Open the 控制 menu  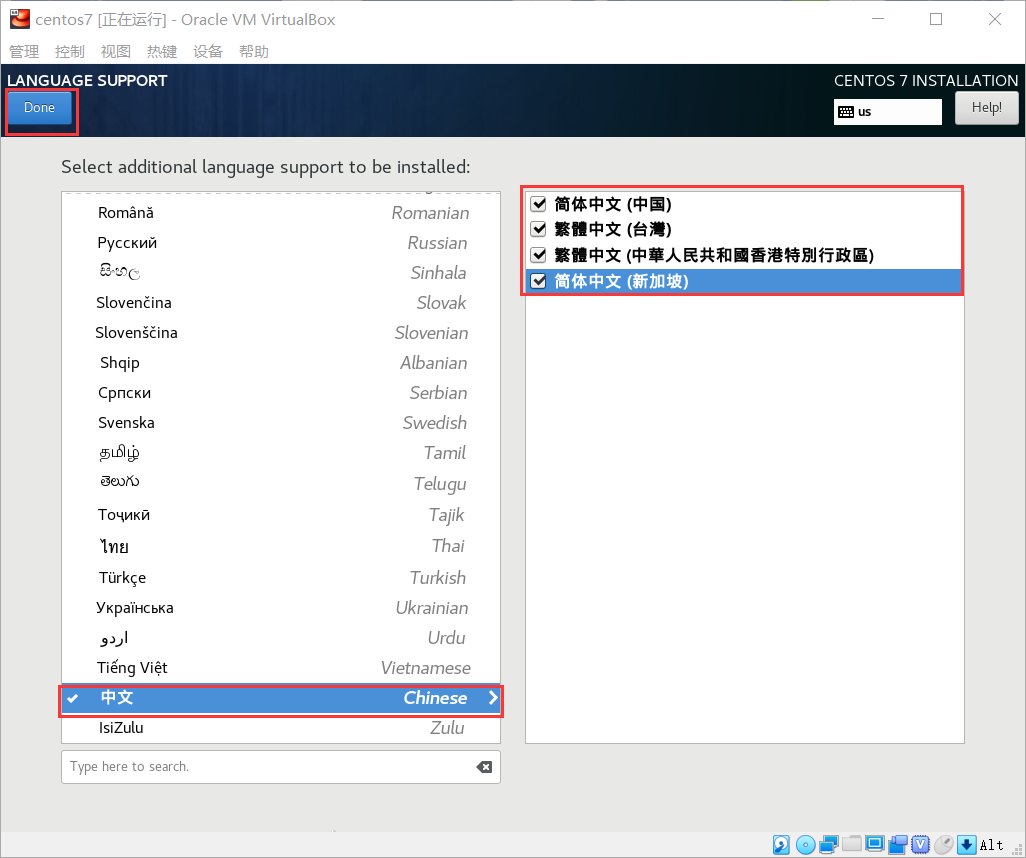70,52
